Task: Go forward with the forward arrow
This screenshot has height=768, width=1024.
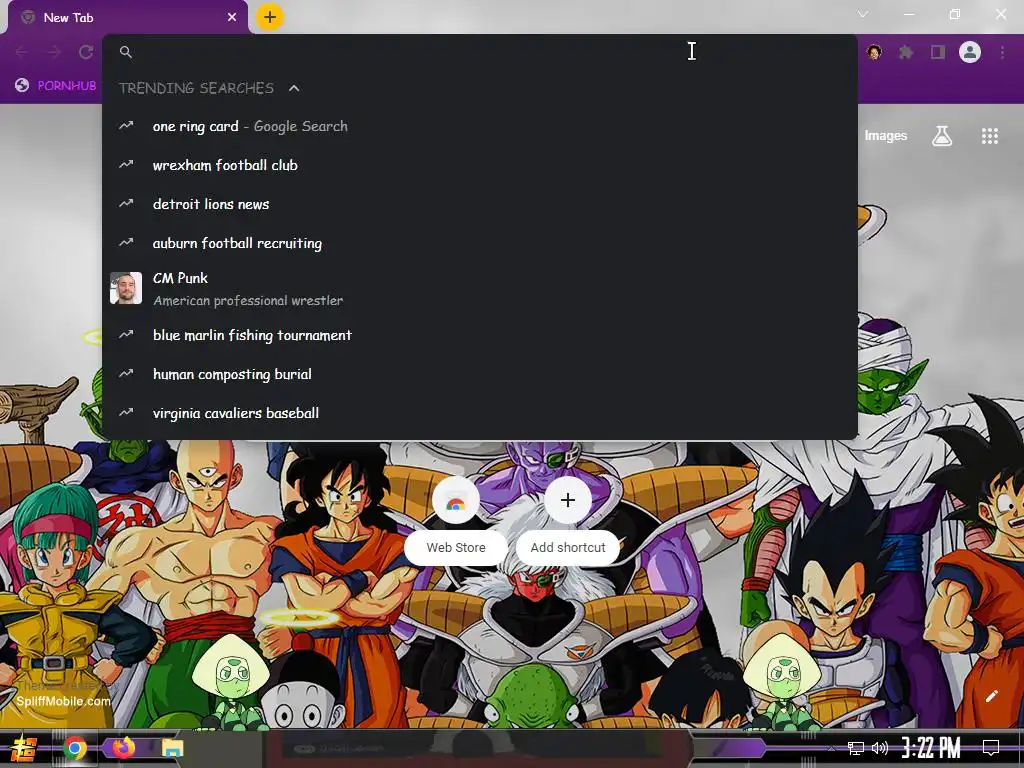Action: [54, 52]
